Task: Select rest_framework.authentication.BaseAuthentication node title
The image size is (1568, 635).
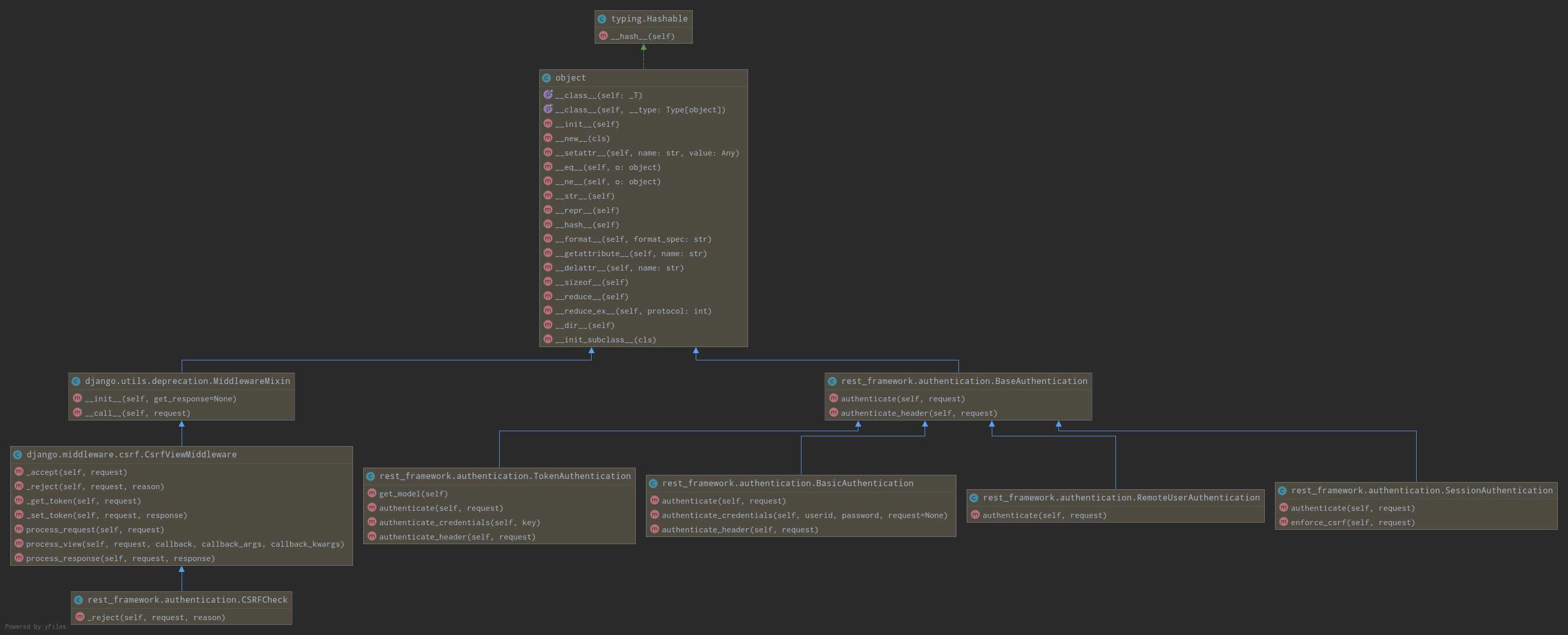Action: (964, 381)
